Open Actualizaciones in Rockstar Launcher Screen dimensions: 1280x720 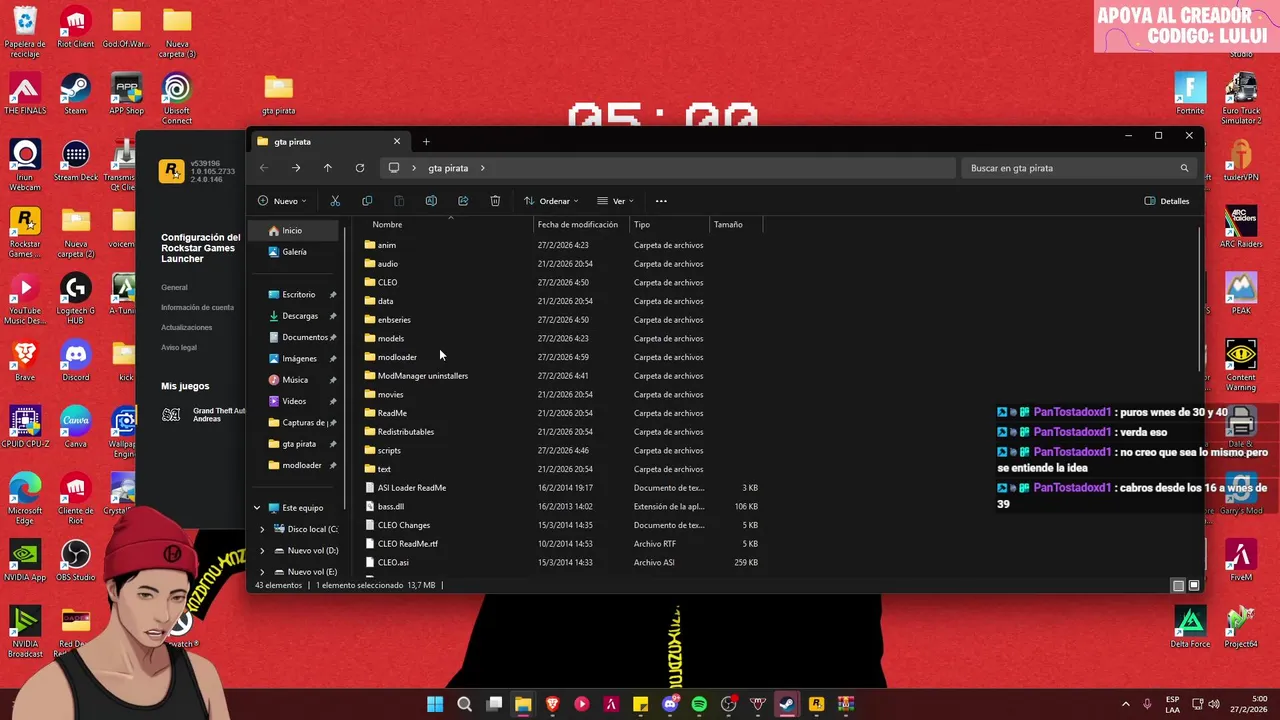point(186,327)
